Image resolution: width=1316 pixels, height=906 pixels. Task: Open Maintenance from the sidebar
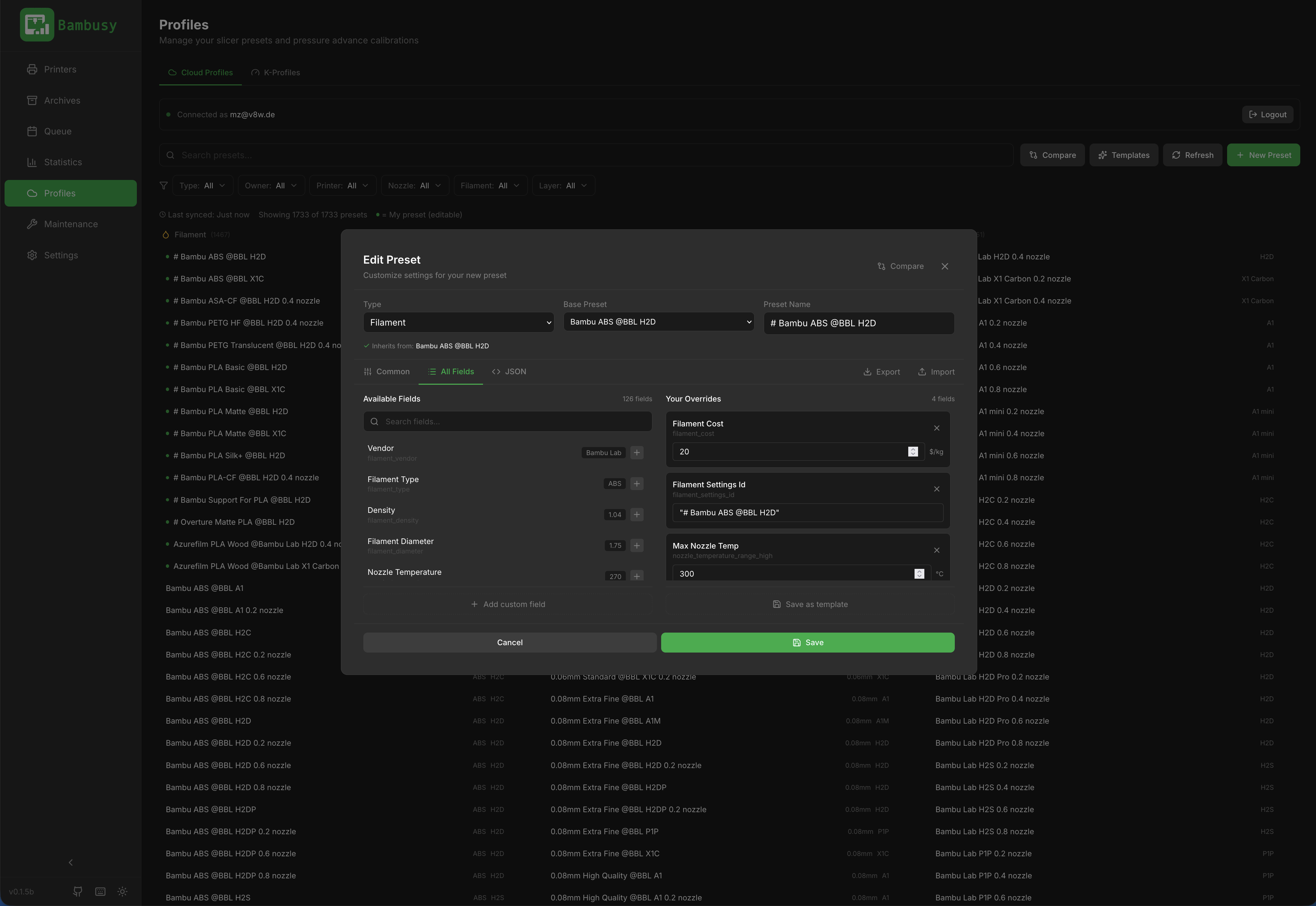[x=70, y=224]
